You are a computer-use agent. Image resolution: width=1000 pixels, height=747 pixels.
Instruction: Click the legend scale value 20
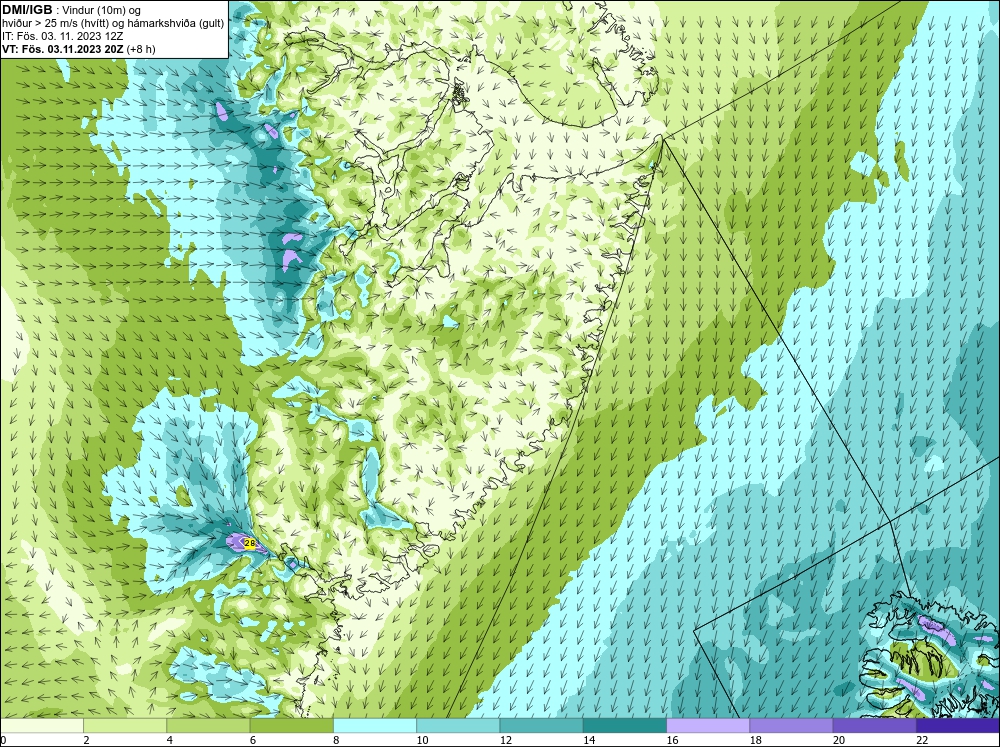[x=839, y=740]
